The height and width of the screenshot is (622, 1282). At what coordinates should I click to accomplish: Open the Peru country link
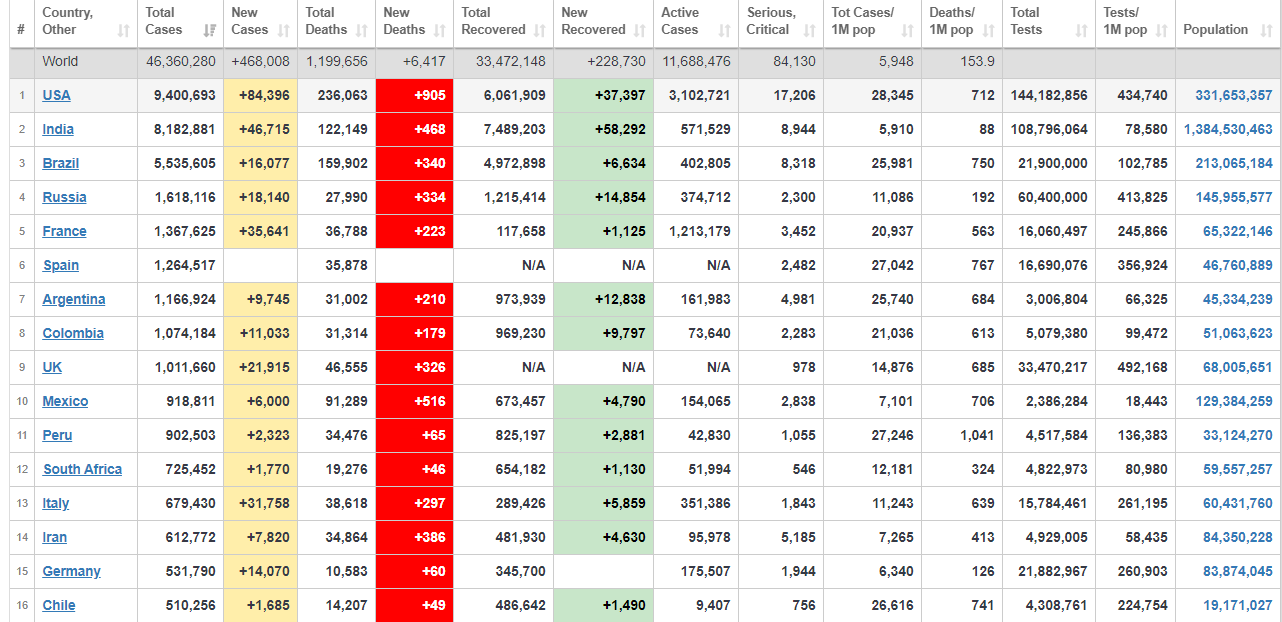click(57, 435)
